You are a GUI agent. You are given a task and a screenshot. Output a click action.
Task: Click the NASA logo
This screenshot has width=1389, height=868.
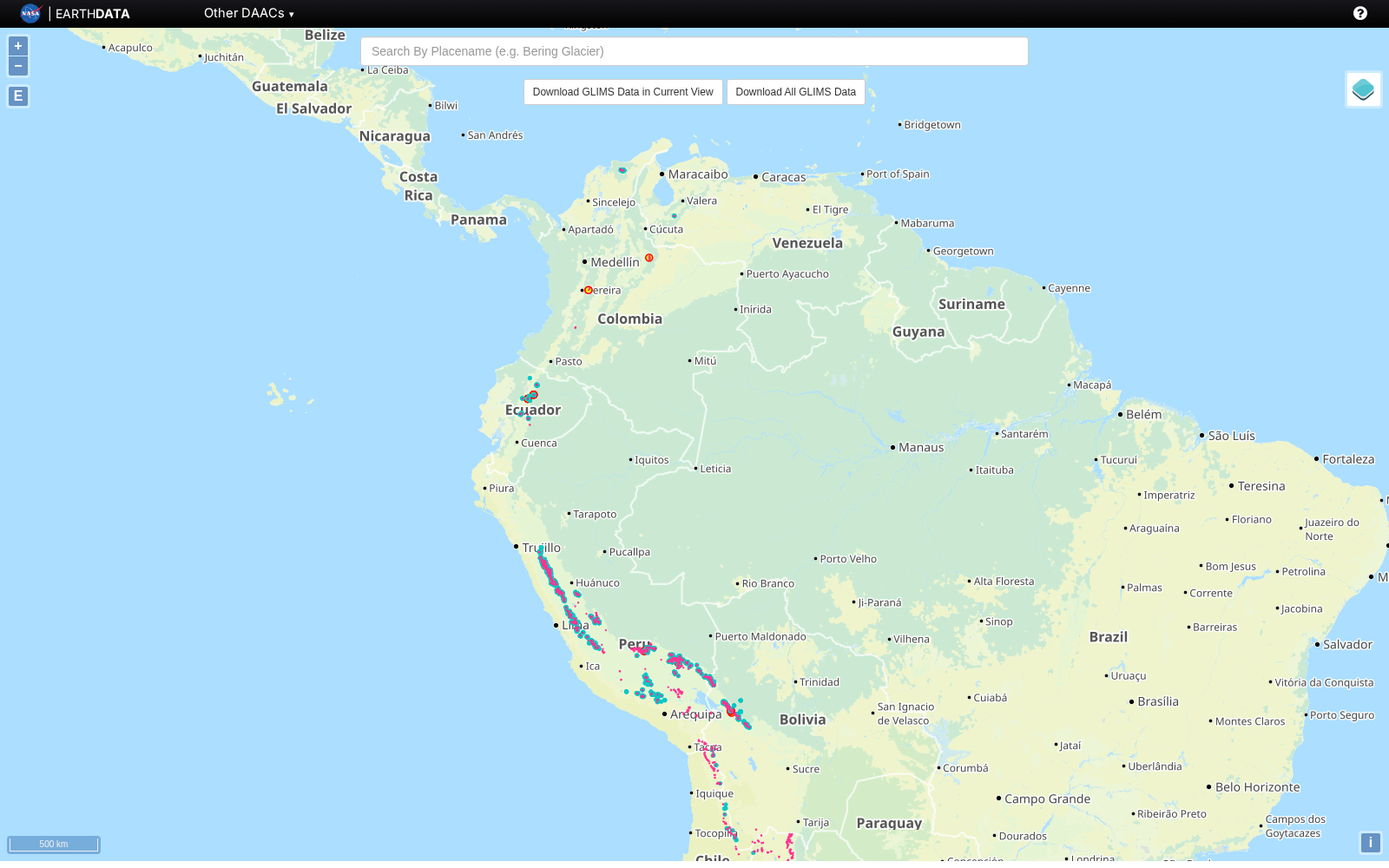tap(30, 13)
